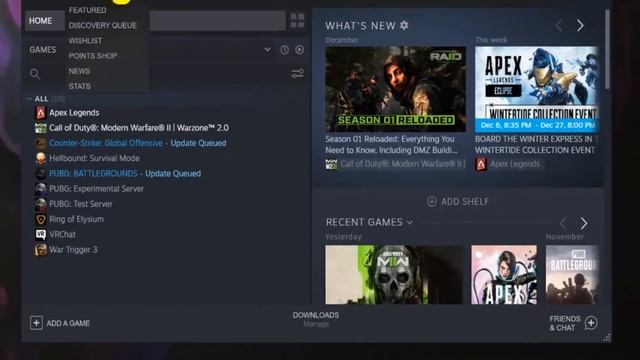Open the Friends & Chat label
This screenshot has height=360, width=640.
(x=565, y=323)
